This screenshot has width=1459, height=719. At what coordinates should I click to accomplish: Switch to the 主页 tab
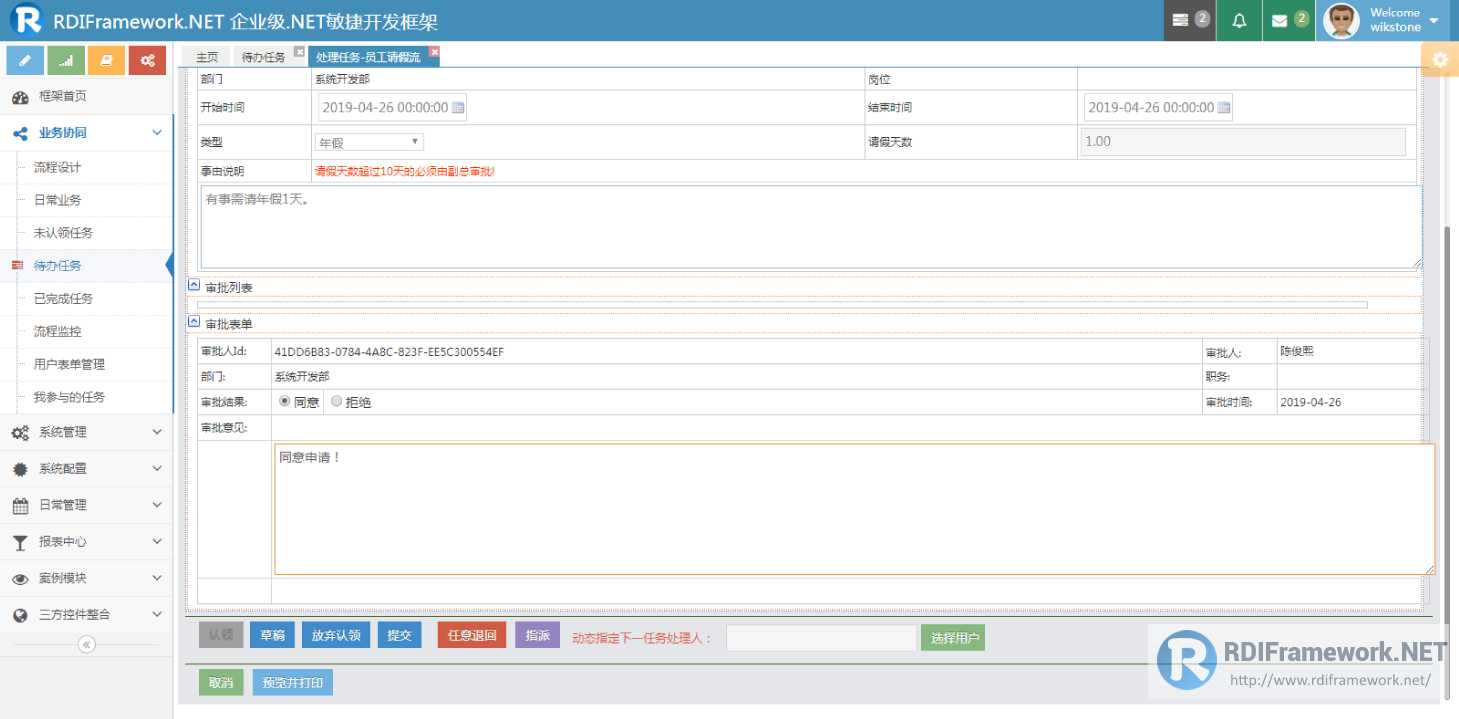(207, 58)
